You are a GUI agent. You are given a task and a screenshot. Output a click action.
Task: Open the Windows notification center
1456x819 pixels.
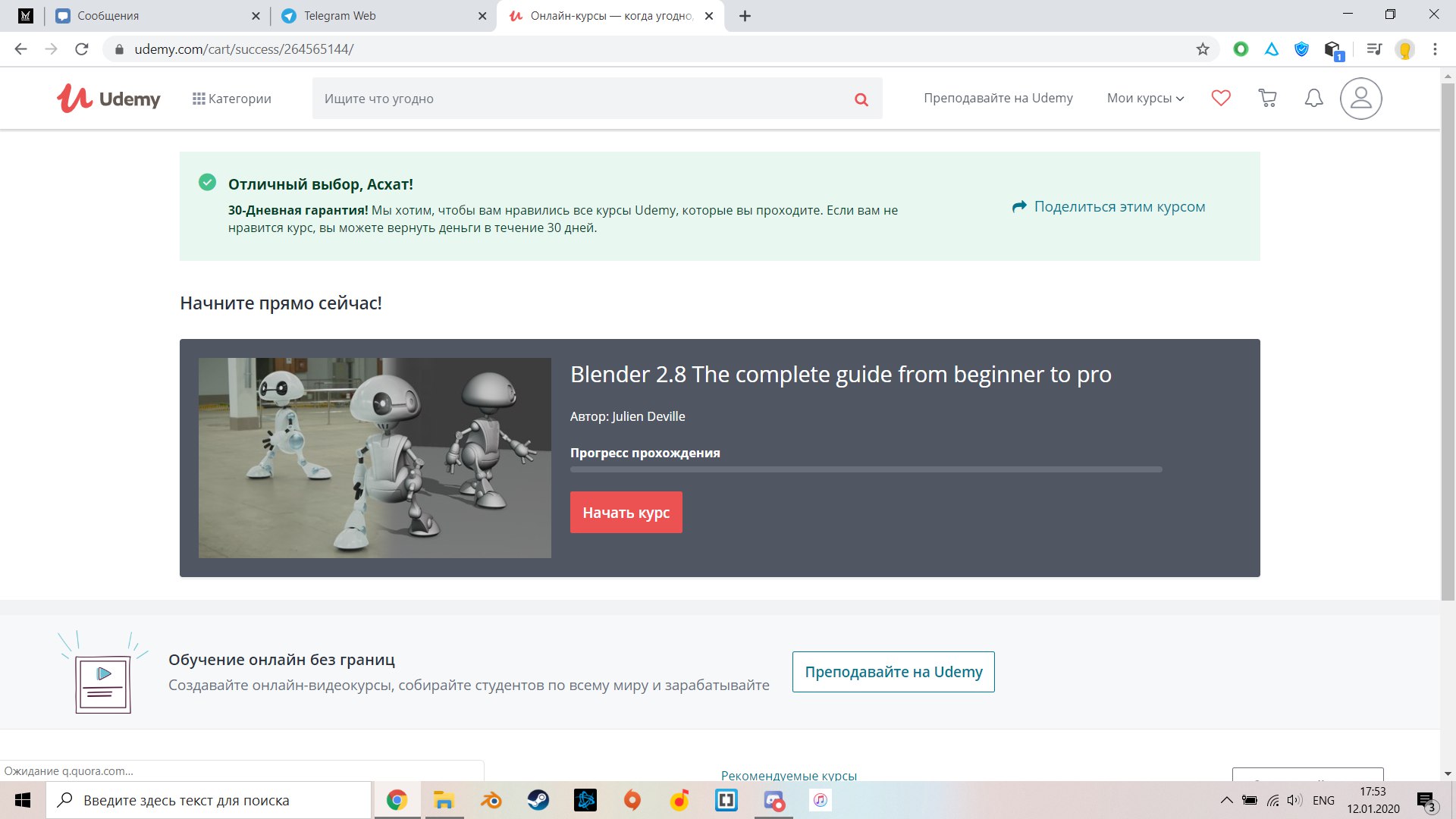tap(1426, 801)
